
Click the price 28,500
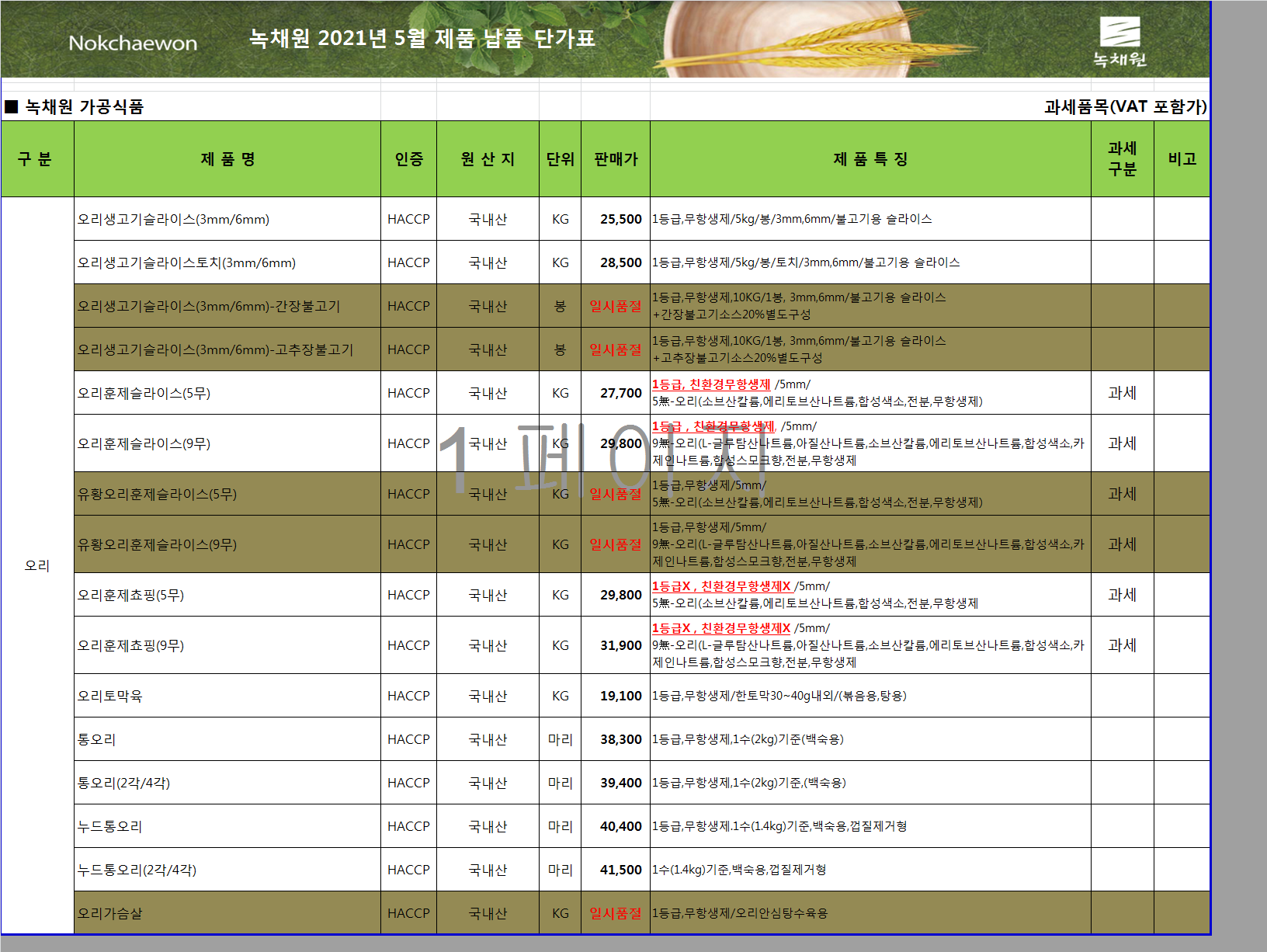(621, 263)
